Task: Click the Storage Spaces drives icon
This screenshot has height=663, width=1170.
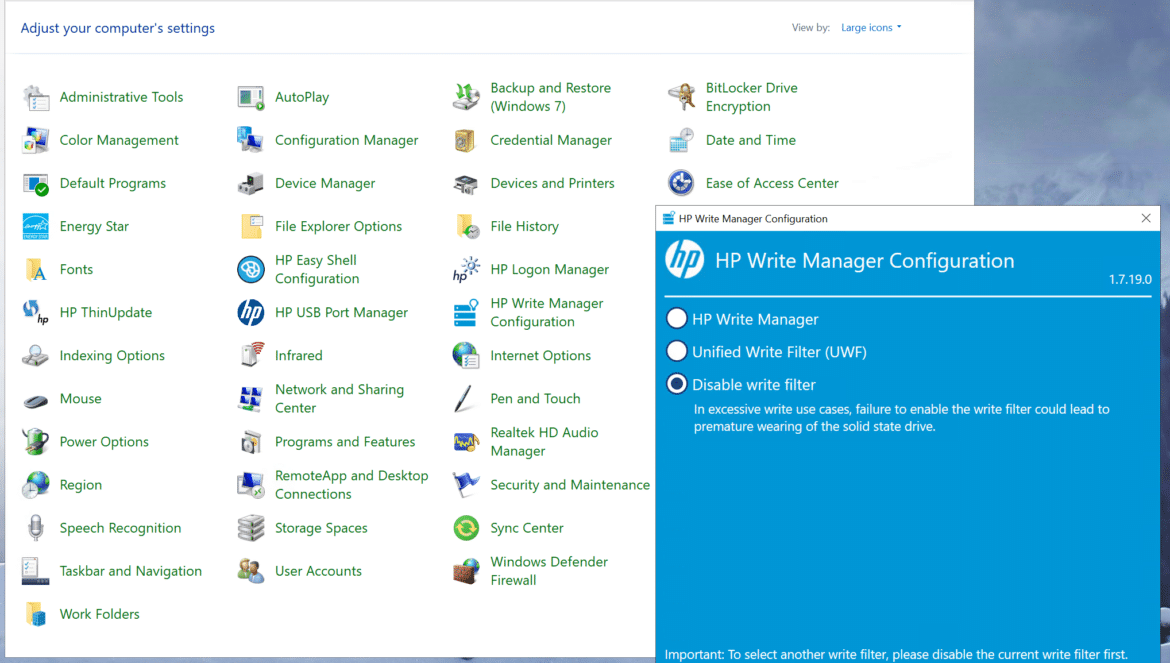Action: (x=251, y=528)
